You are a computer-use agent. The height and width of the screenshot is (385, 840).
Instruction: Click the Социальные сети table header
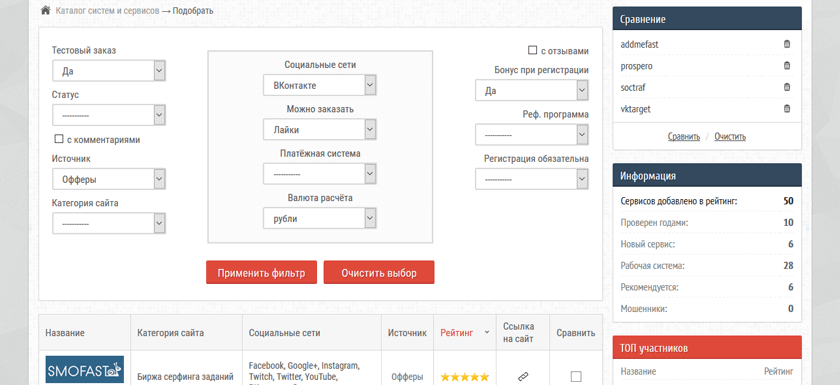[284, 333]
